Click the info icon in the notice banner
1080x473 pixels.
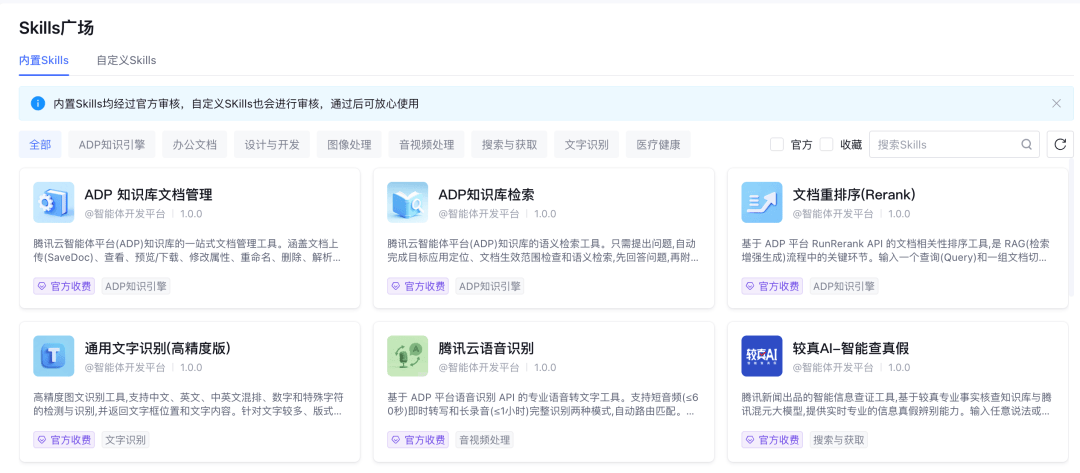pyautogui.click(x=38, y=103)
